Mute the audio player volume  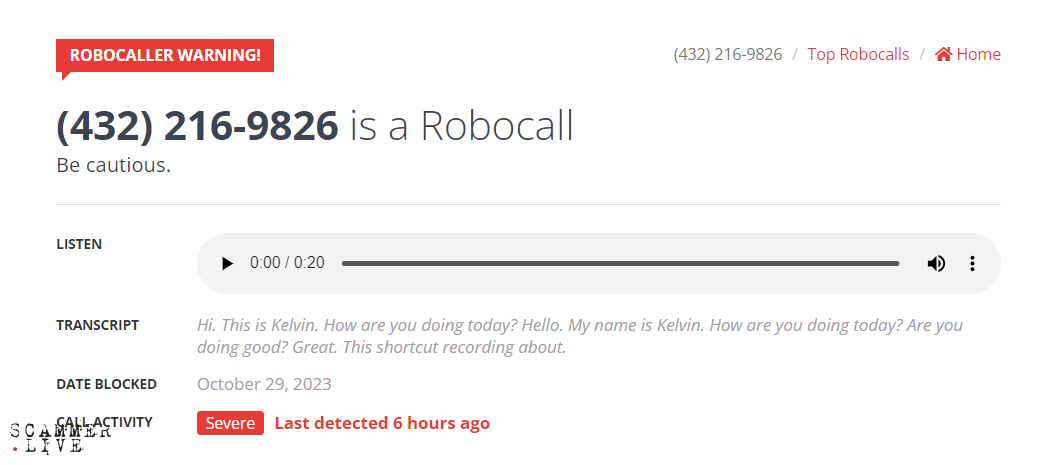pyautogui.click(x=936, y=263)
